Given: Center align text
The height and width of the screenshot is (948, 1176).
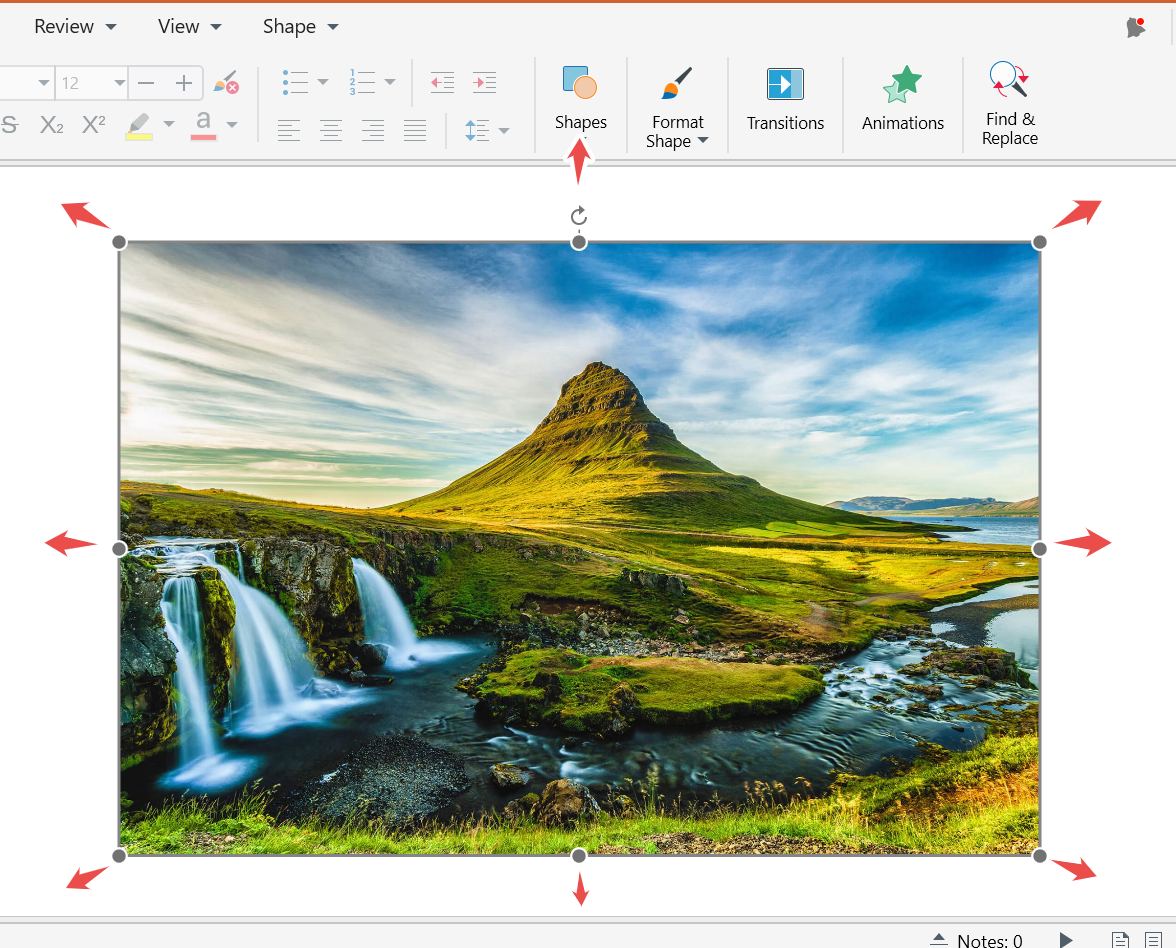Looking at the screenshot, I should click(x=331, y=130).
